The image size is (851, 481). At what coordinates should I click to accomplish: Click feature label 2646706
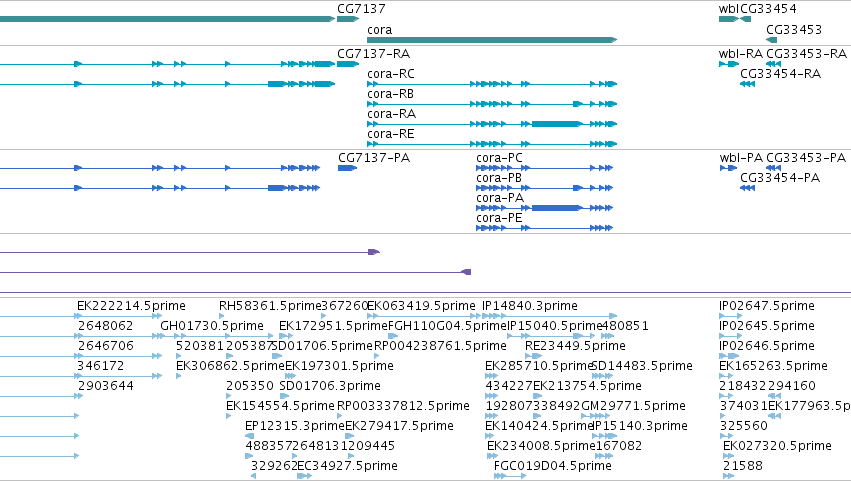[105, 346]
